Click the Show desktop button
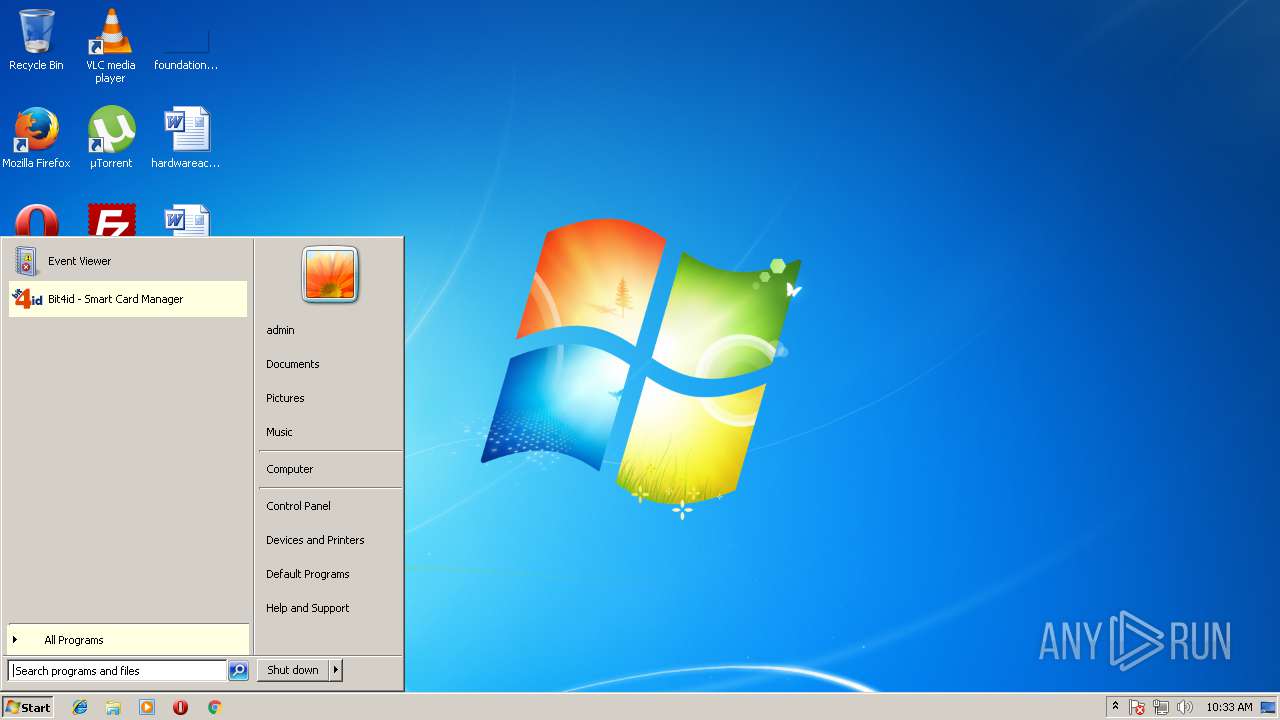Image resolution: width=1280 pixels, height=720 pixels. click(1269, 707)
